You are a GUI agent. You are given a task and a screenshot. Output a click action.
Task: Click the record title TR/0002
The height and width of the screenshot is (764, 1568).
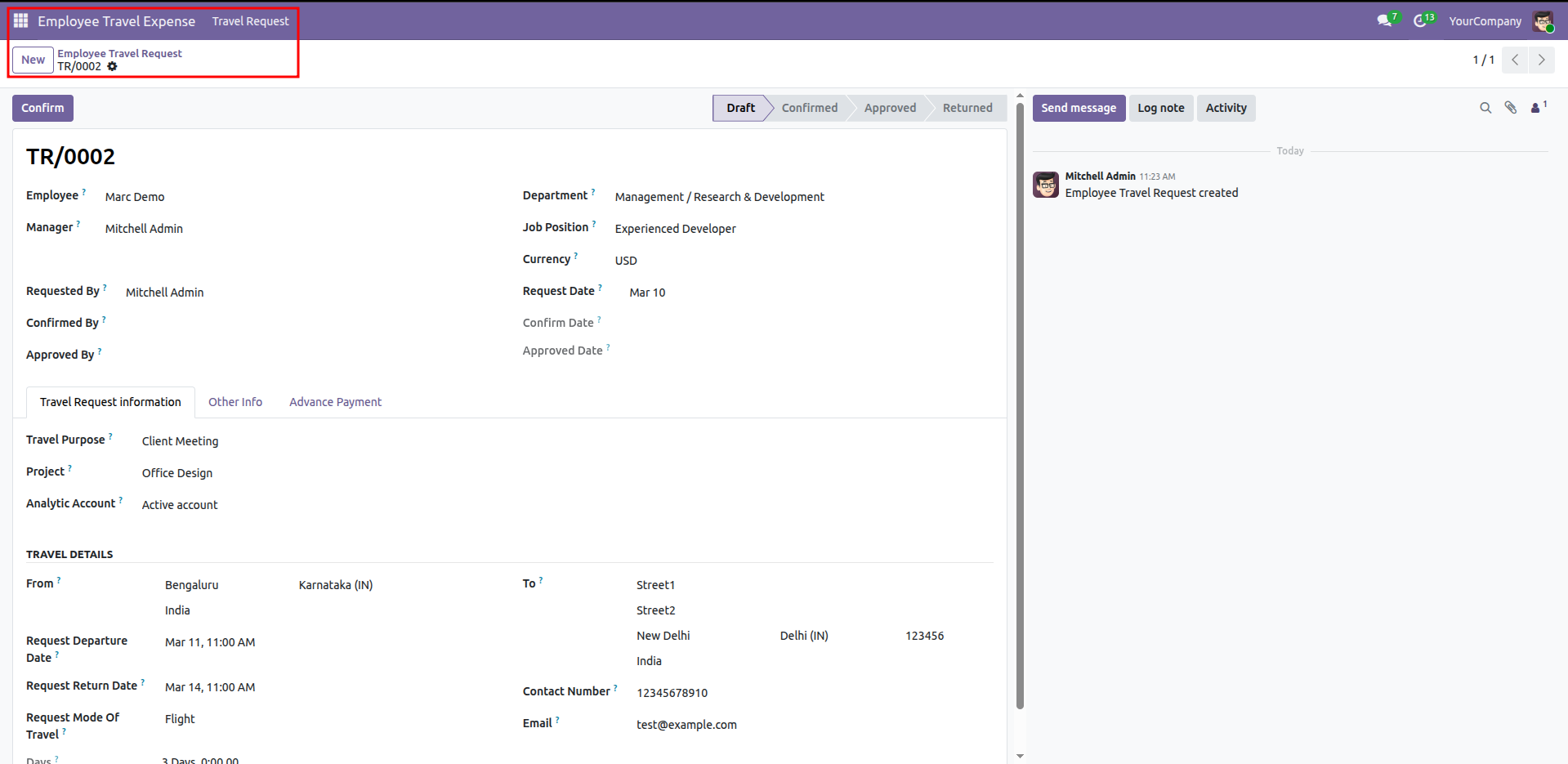[70, 157]
